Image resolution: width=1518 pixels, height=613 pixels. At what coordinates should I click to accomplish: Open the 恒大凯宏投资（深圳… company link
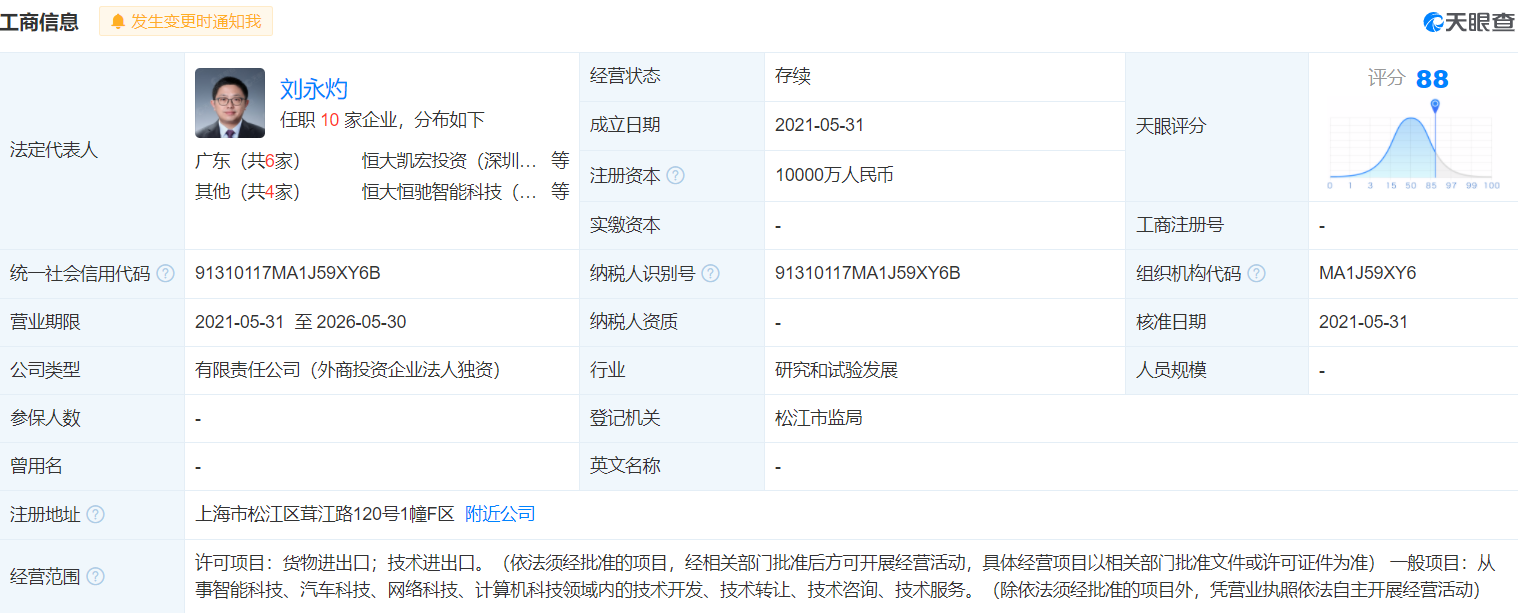click(x=450, y=161)
